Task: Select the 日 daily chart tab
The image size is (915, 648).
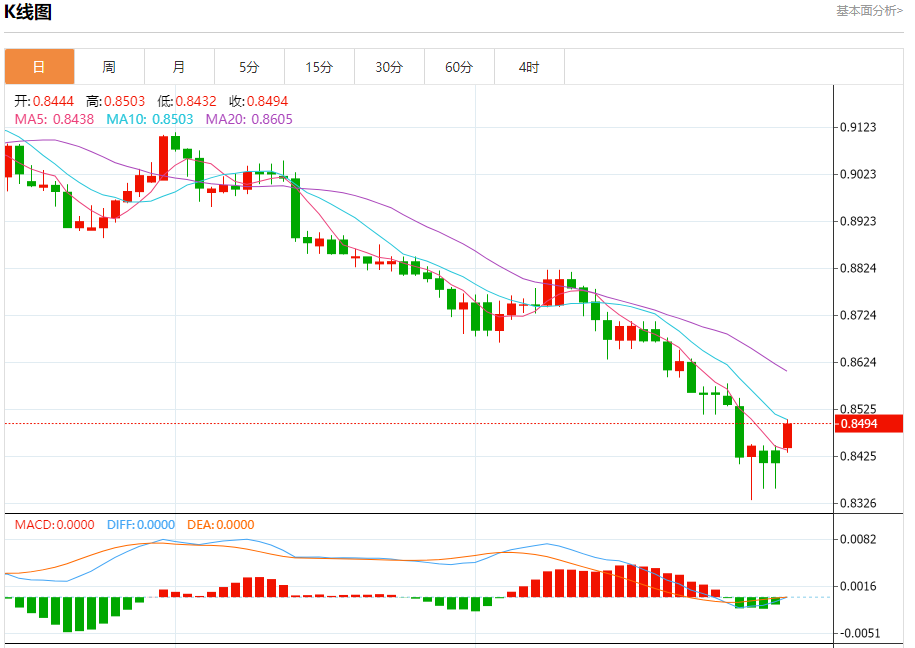Action: pos(40,67)
